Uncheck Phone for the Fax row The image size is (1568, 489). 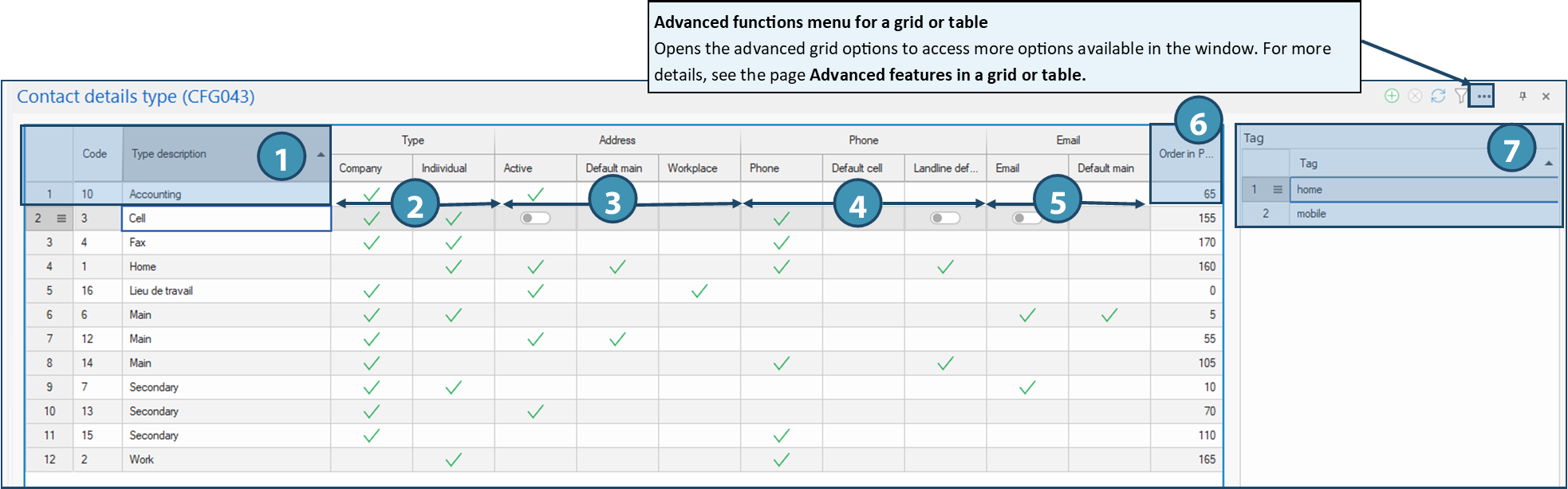tap(782, 243)
